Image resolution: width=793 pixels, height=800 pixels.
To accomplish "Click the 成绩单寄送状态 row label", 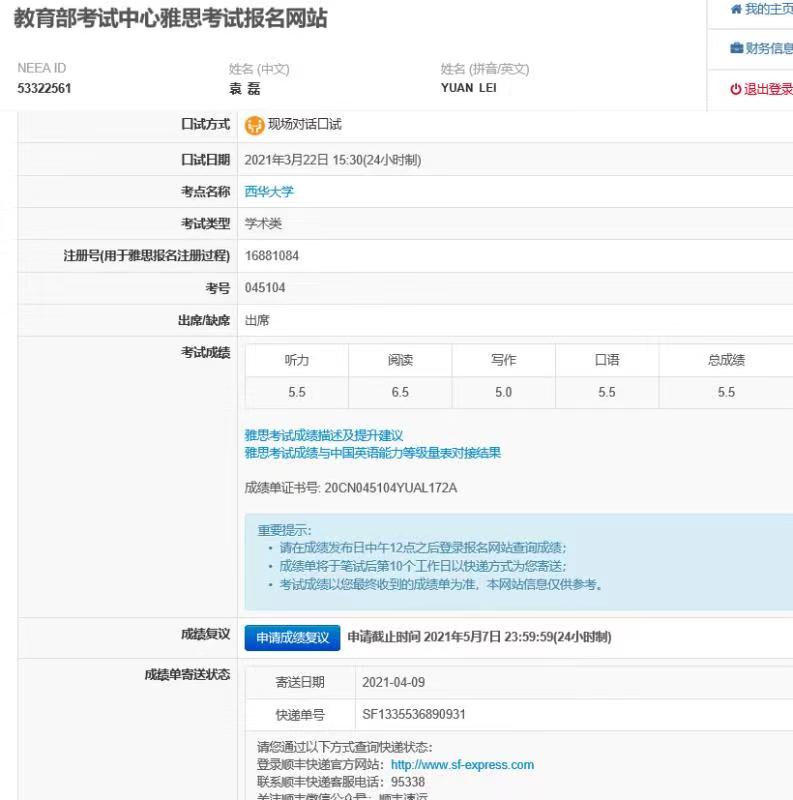I will 187,675.
